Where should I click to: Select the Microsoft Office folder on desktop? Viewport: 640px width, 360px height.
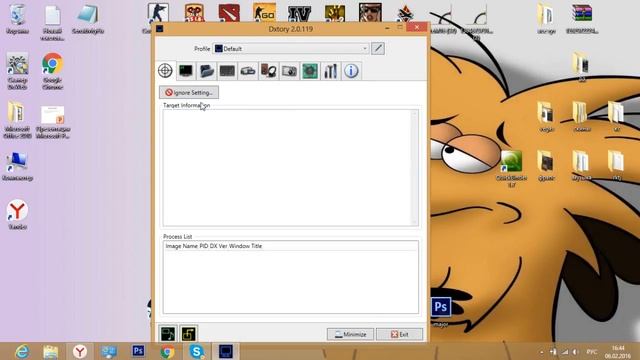coord(17,120)
